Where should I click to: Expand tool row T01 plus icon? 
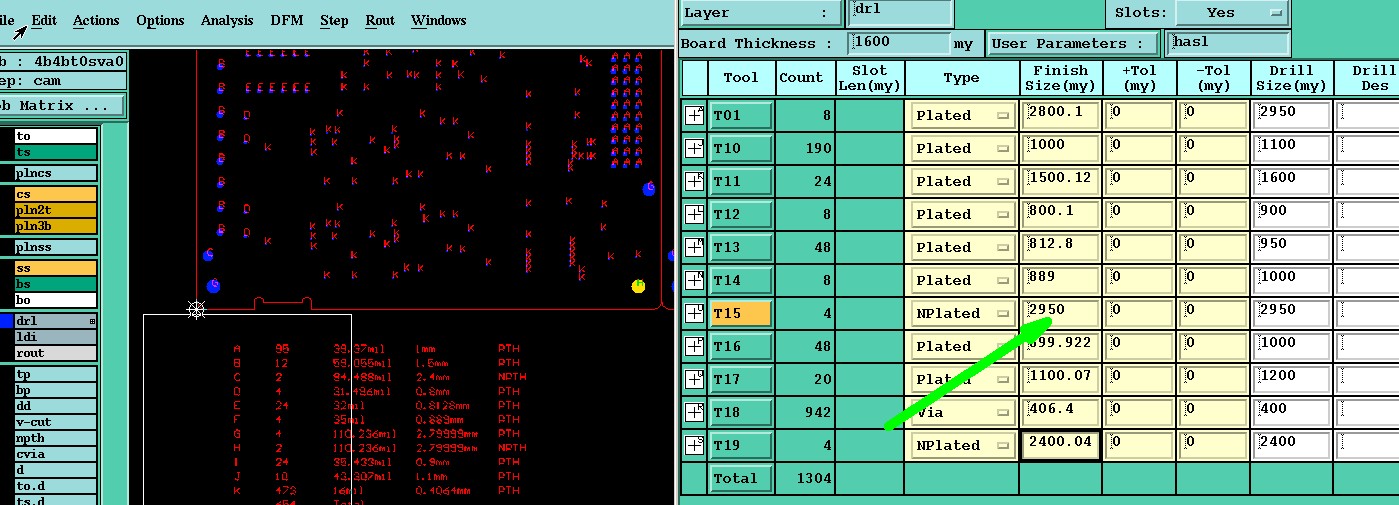[x=694, y=115]
